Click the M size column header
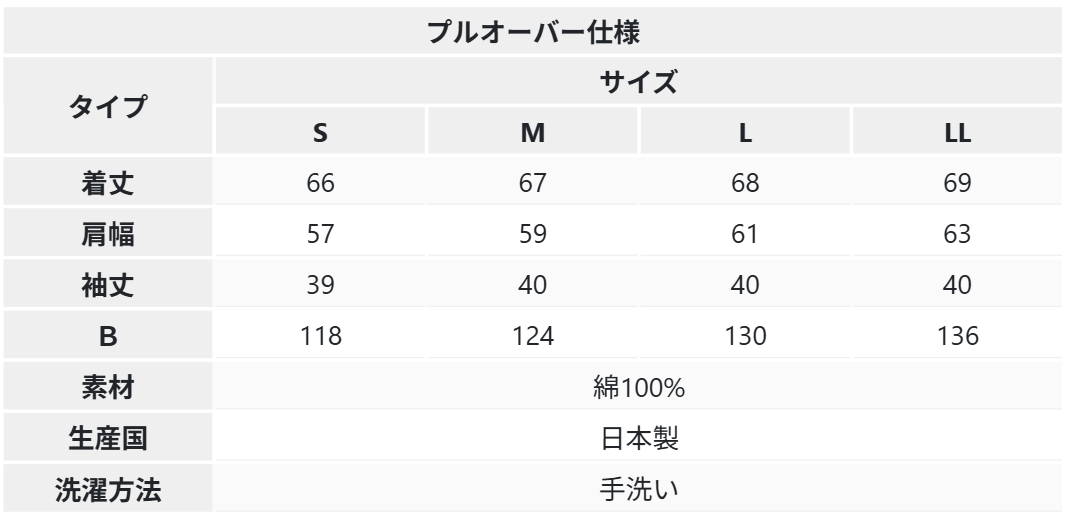 click(x=533, y=132)
